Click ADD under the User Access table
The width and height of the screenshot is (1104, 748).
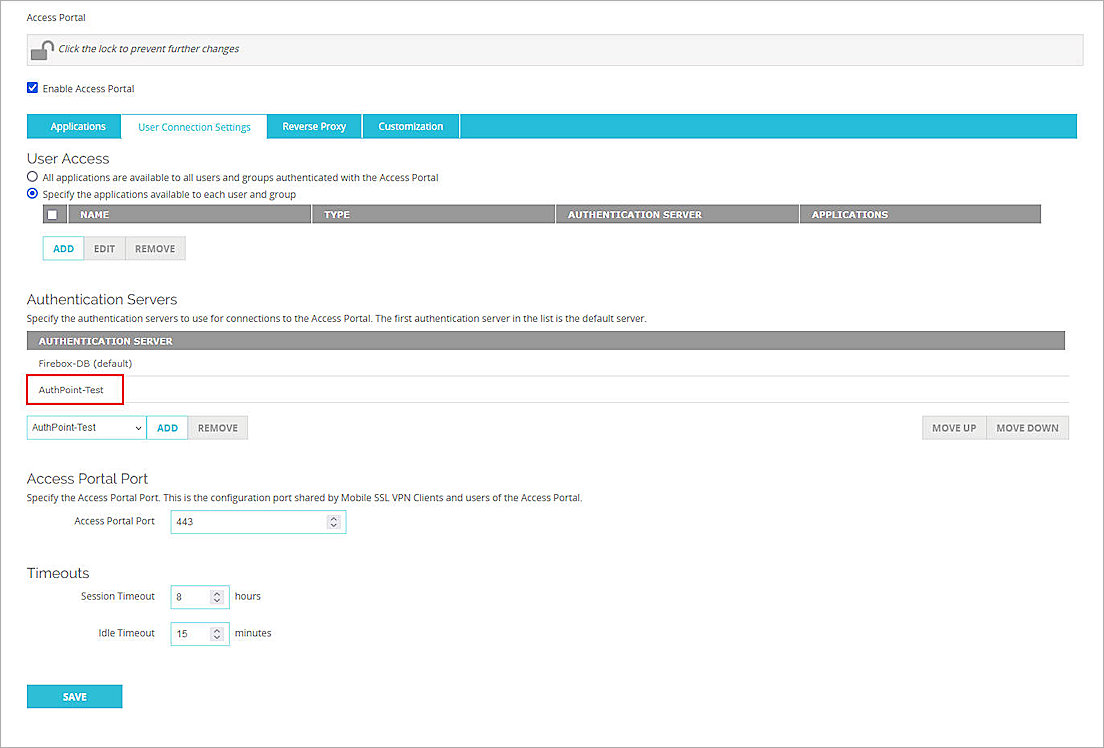pos(62,248)
